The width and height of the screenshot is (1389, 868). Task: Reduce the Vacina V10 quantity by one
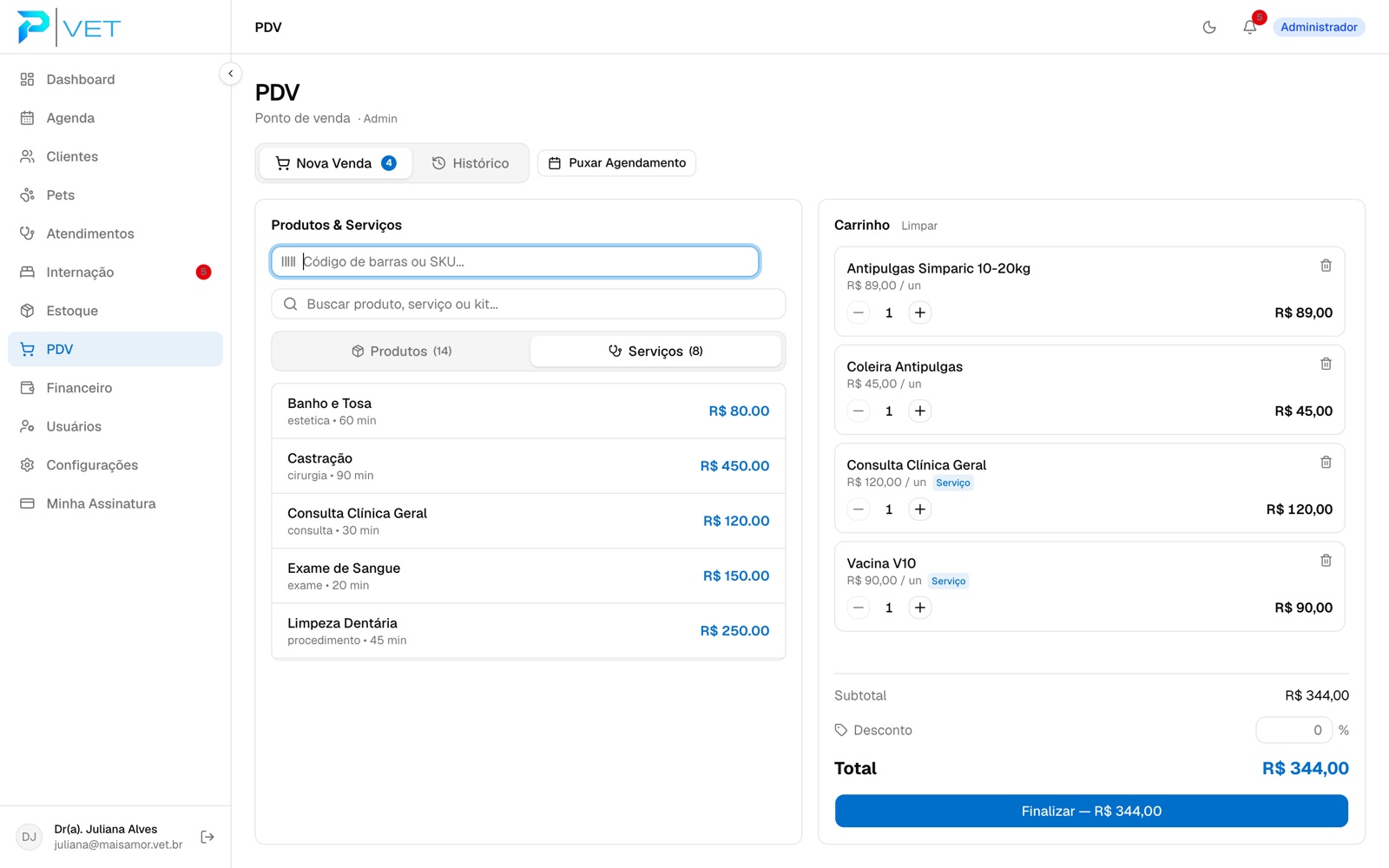pos(859,608)
